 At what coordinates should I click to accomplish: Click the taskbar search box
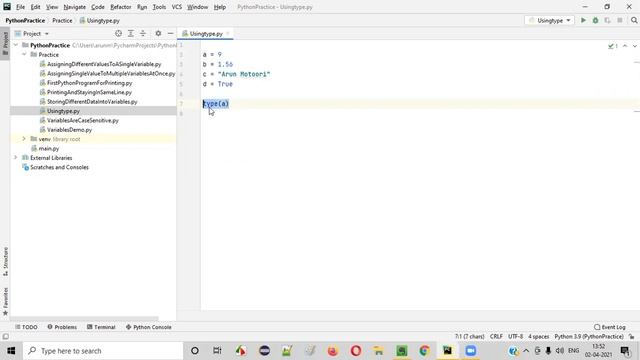click(103, 351)
